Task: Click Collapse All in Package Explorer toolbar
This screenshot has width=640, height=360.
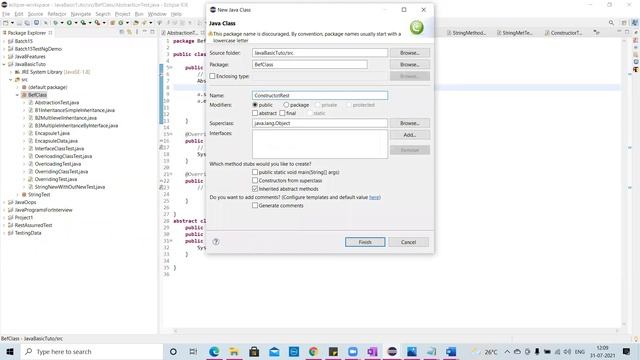Action: point(122,32)
